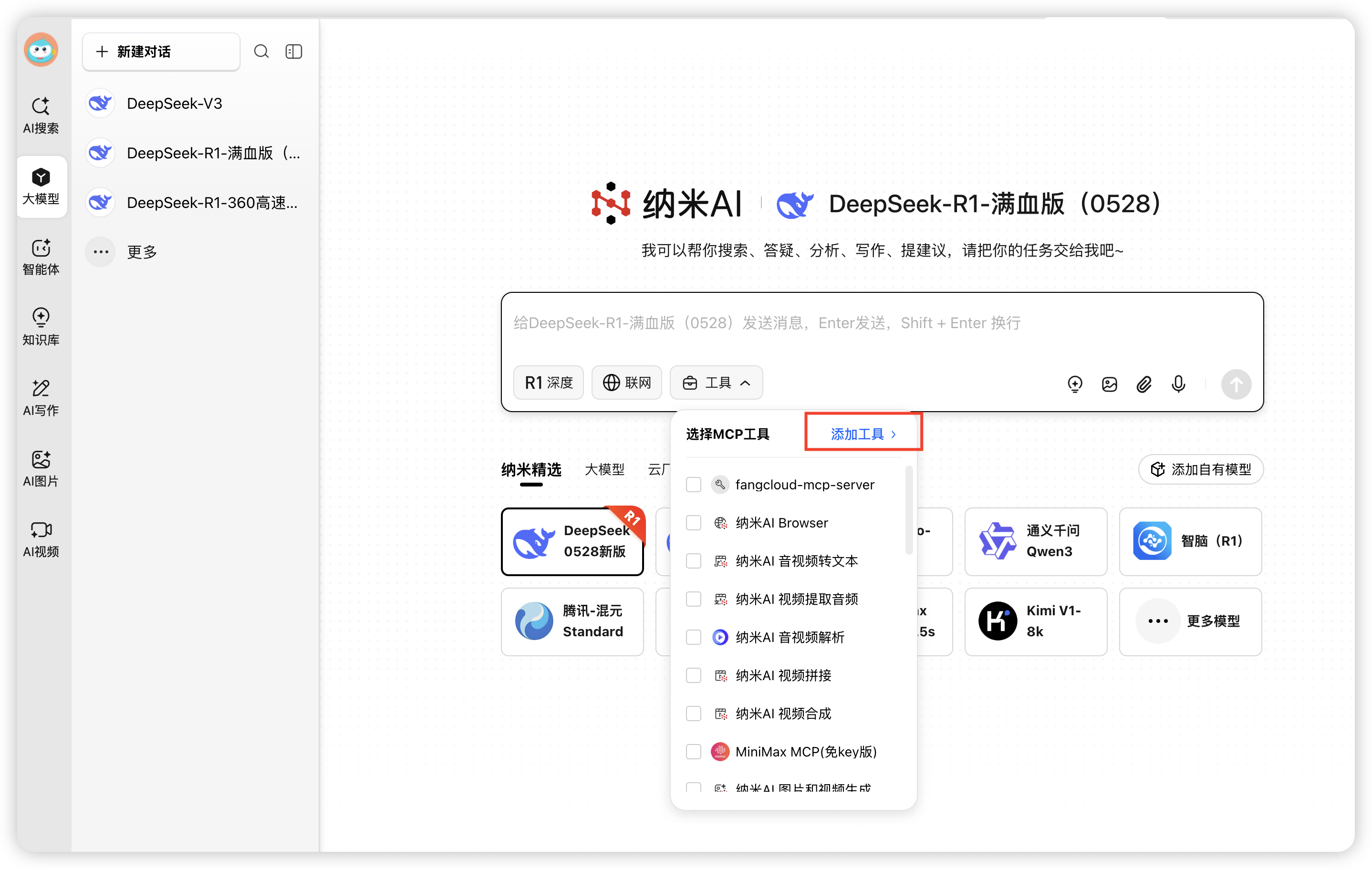
Task: Check the 纳米AI Browser checkbox
Action: [694, 523]
